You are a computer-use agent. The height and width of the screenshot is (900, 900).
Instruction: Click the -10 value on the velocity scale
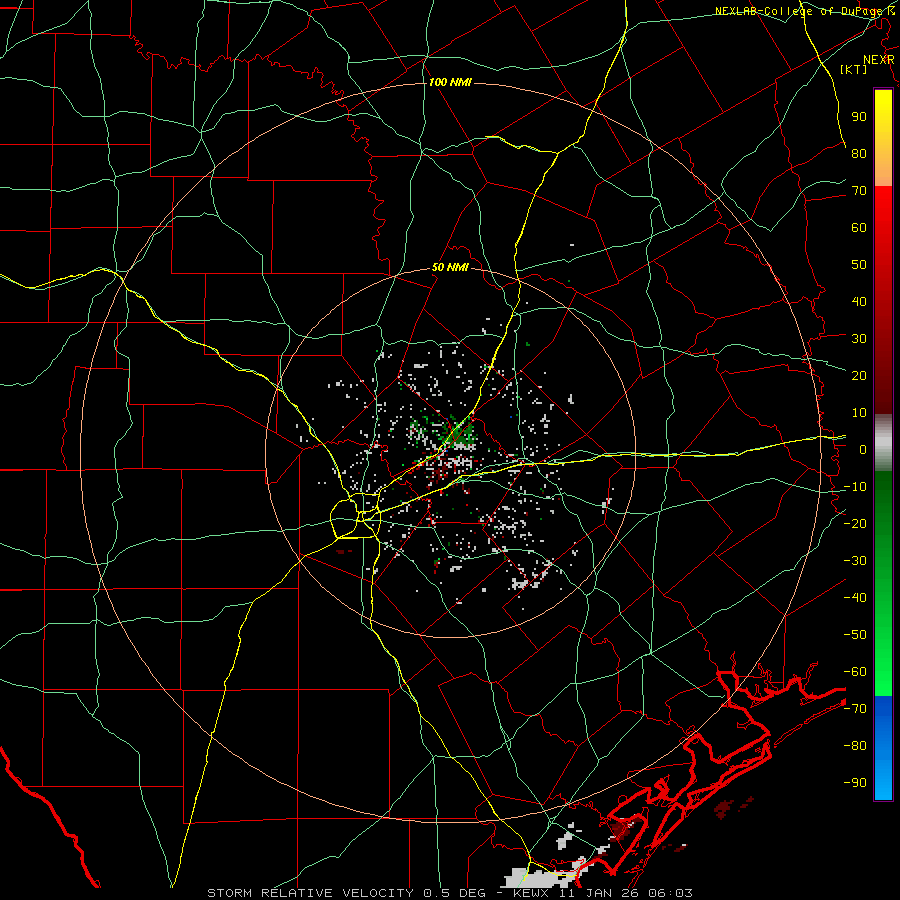tap(855, 487)
